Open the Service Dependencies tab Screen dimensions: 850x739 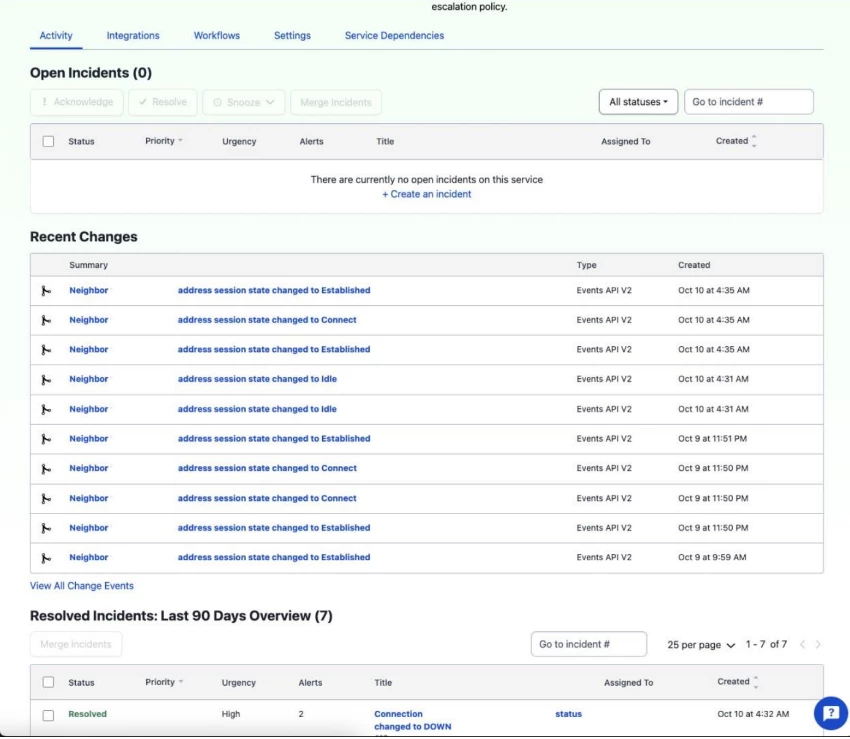coord(394,35)
